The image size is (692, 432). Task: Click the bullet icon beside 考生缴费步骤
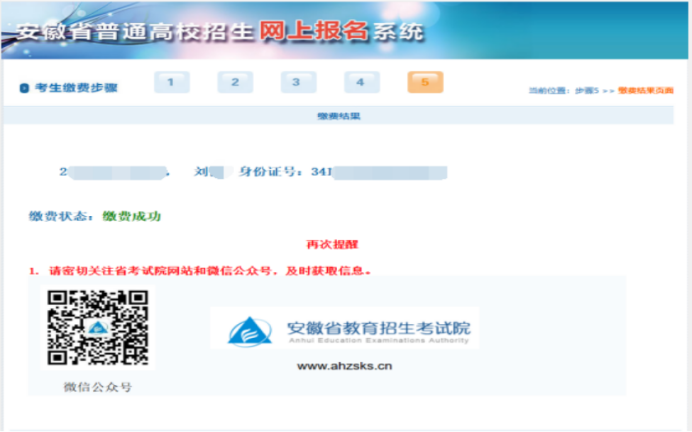[x=23, y=88]
